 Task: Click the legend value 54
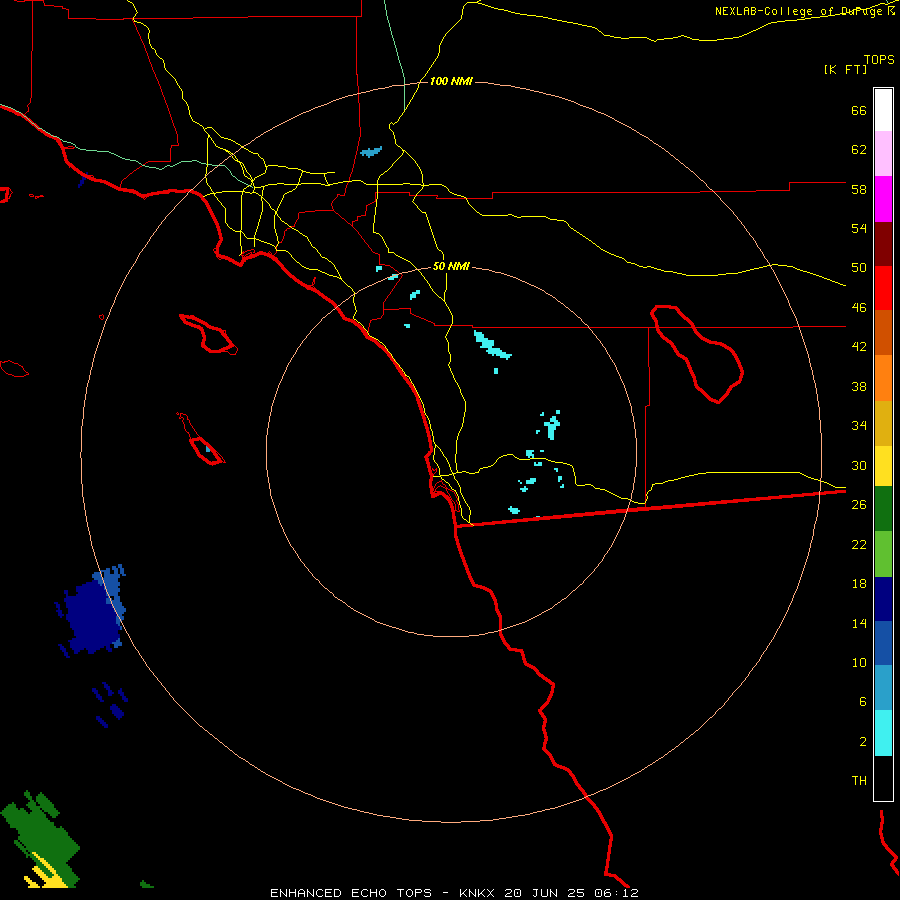(859, 228)
